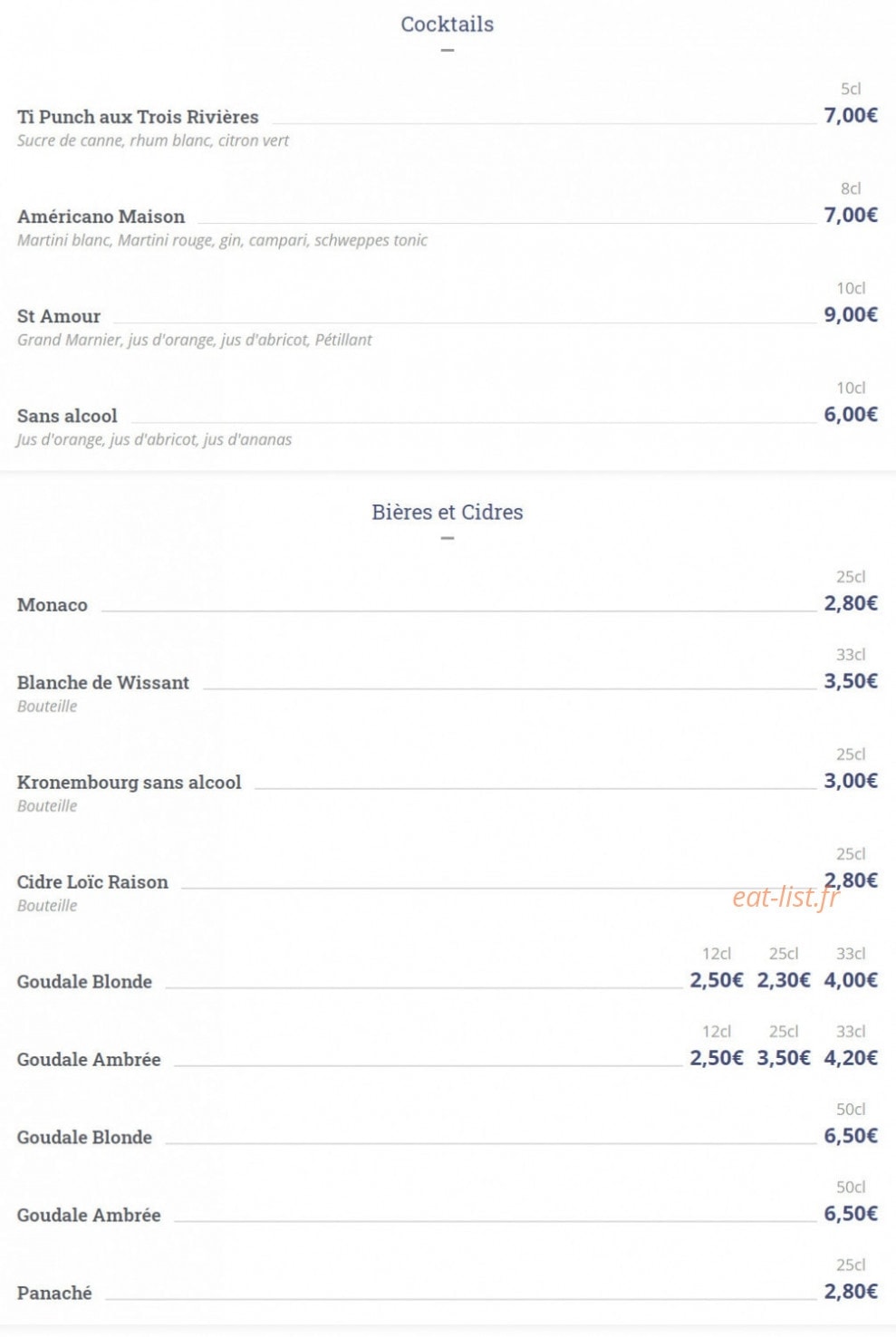Click the Panaché item name
Viewport: 896px width, 1337px height.
pyautogui.click(x=54, y=1293)
